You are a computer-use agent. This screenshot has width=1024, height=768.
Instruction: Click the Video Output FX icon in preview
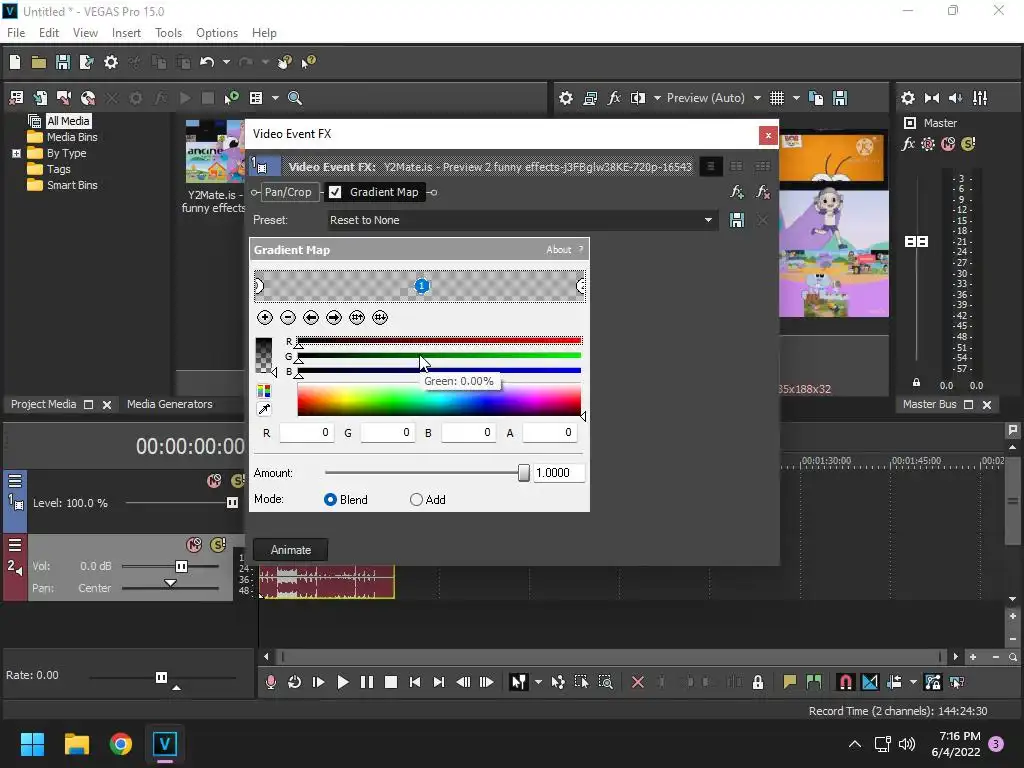(x=614, y=98)
